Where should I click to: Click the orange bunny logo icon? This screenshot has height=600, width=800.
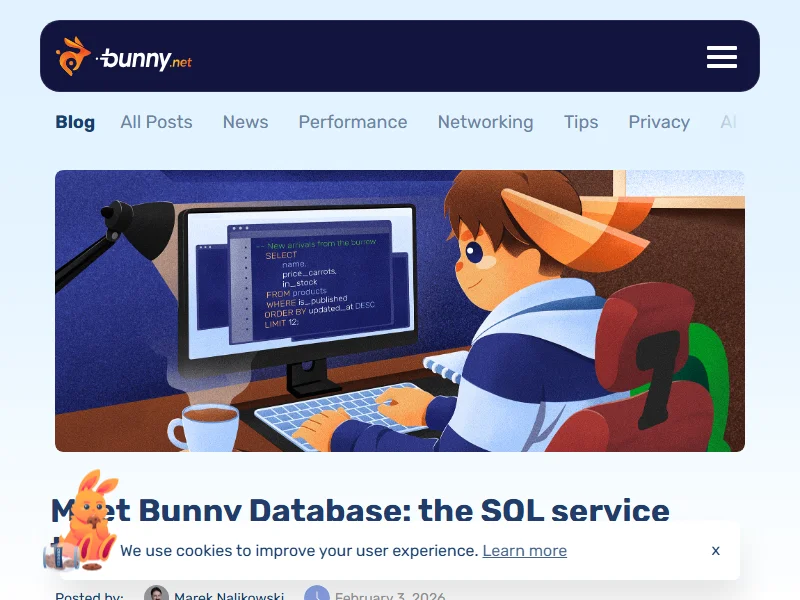pyautogui.click(x=73, y=56)
